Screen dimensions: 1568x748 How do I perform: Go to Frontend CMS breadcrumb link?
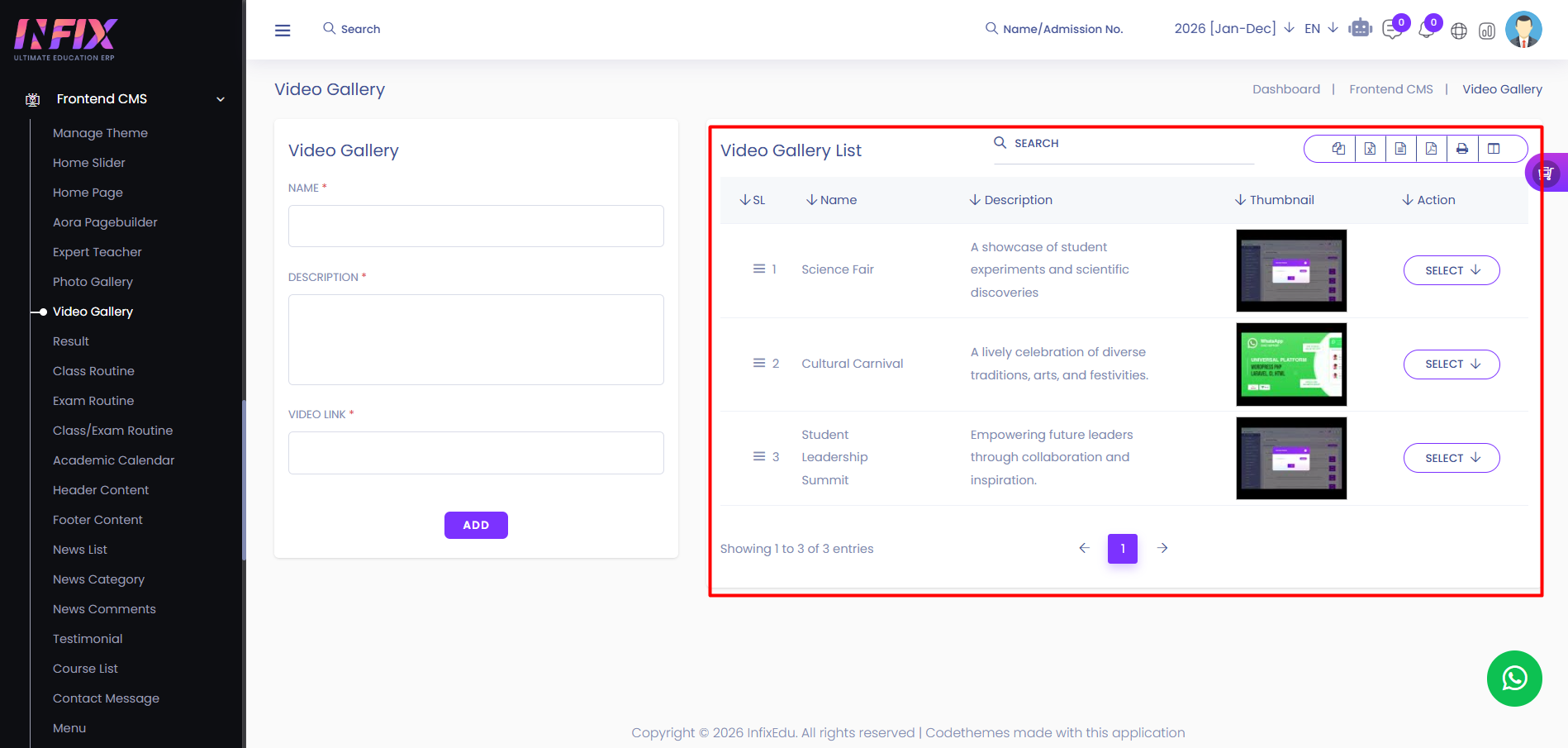coord(1390,89)
